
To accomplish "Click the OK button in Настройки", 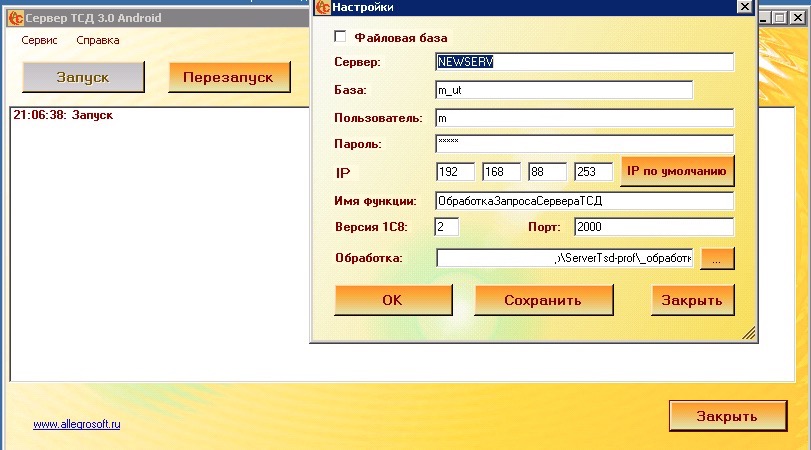I will tap(393, 300).
